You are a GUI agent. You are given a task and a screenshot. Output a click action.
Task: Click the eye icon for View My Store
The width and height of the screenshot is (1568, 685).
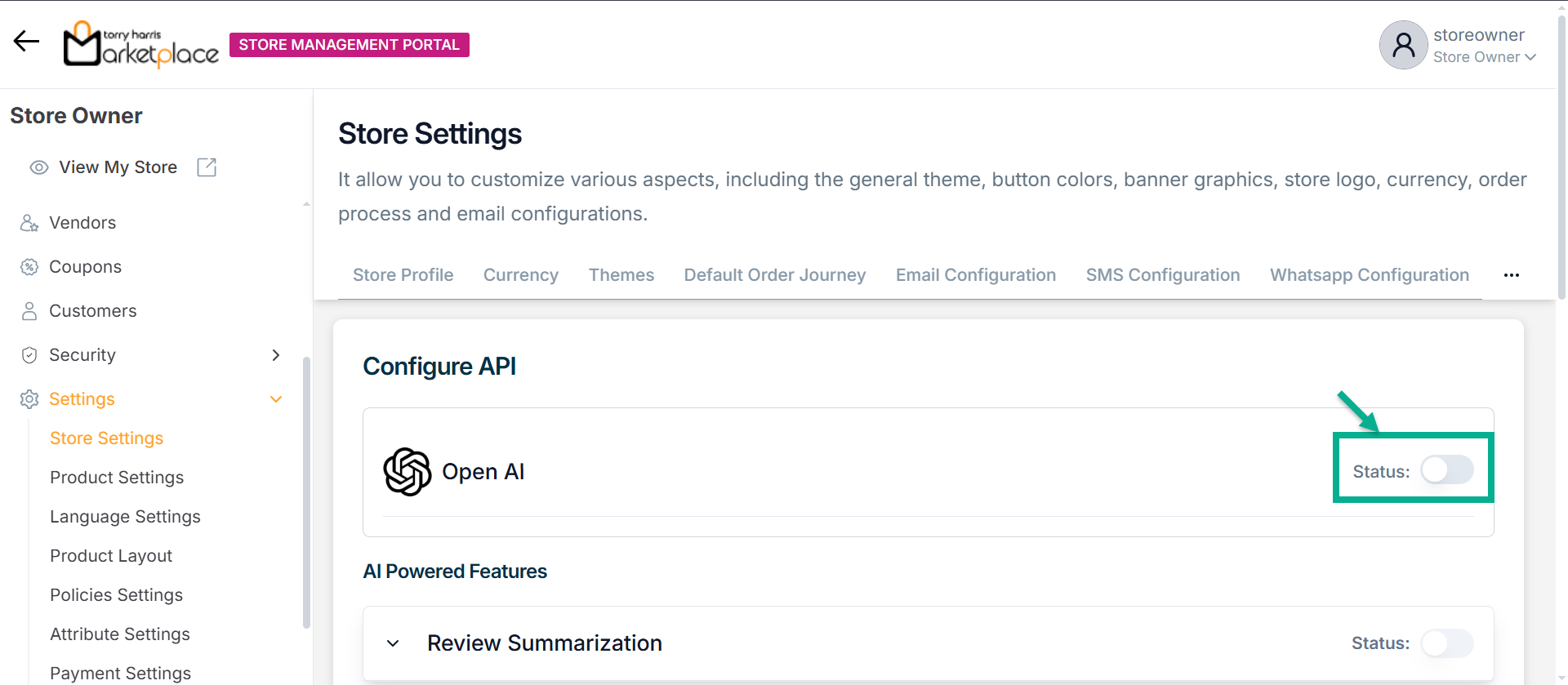(x=38, y=167)
